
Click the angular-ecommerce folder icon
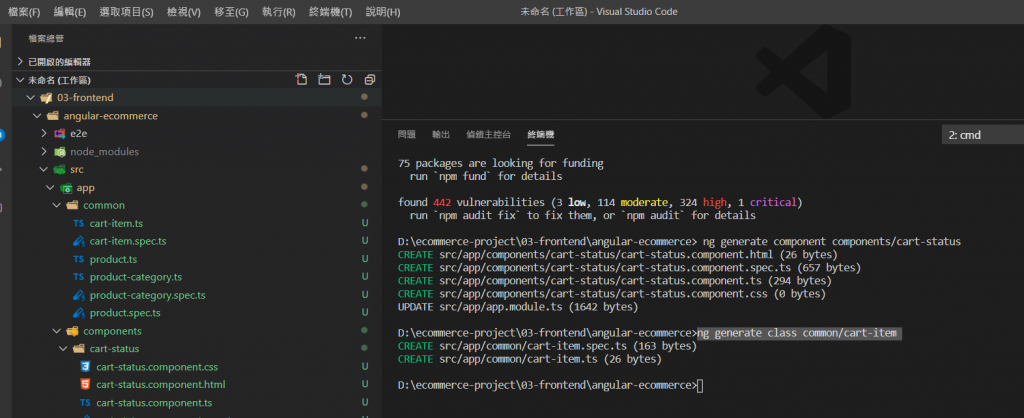click(x=52, y=116)
